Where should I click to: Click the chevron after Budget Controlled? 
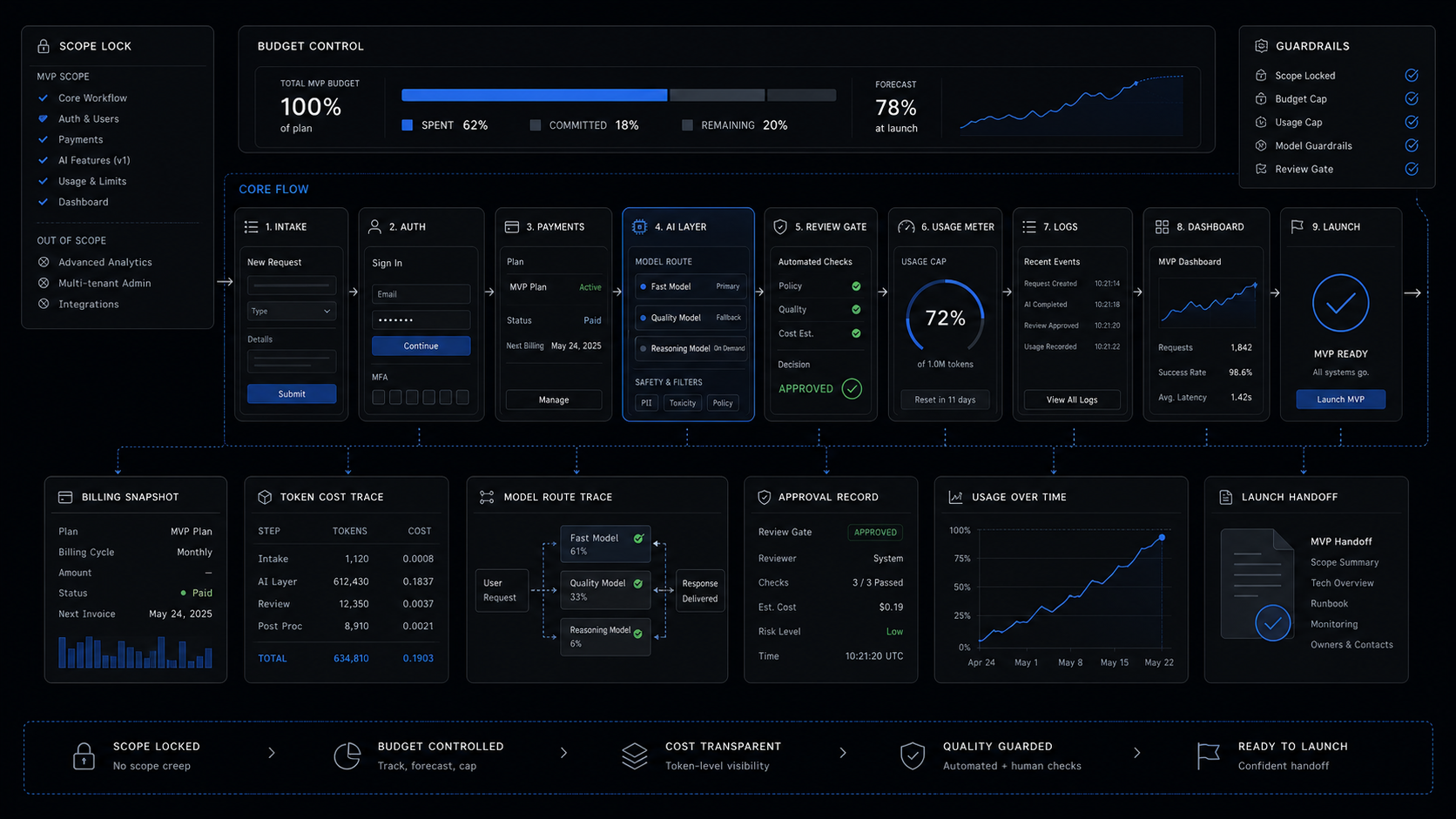(x=563, y=753)
